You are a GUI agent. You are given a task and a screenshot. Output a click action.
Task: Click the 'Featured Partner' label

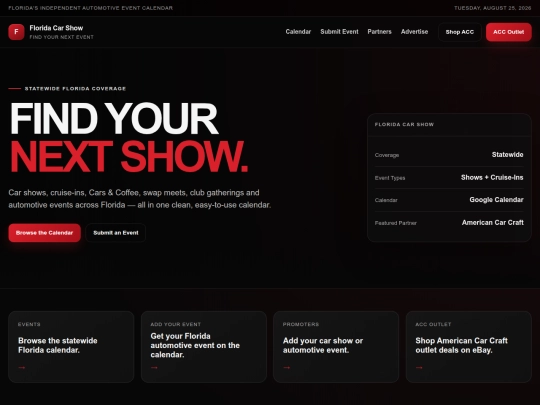click(396, 223)
